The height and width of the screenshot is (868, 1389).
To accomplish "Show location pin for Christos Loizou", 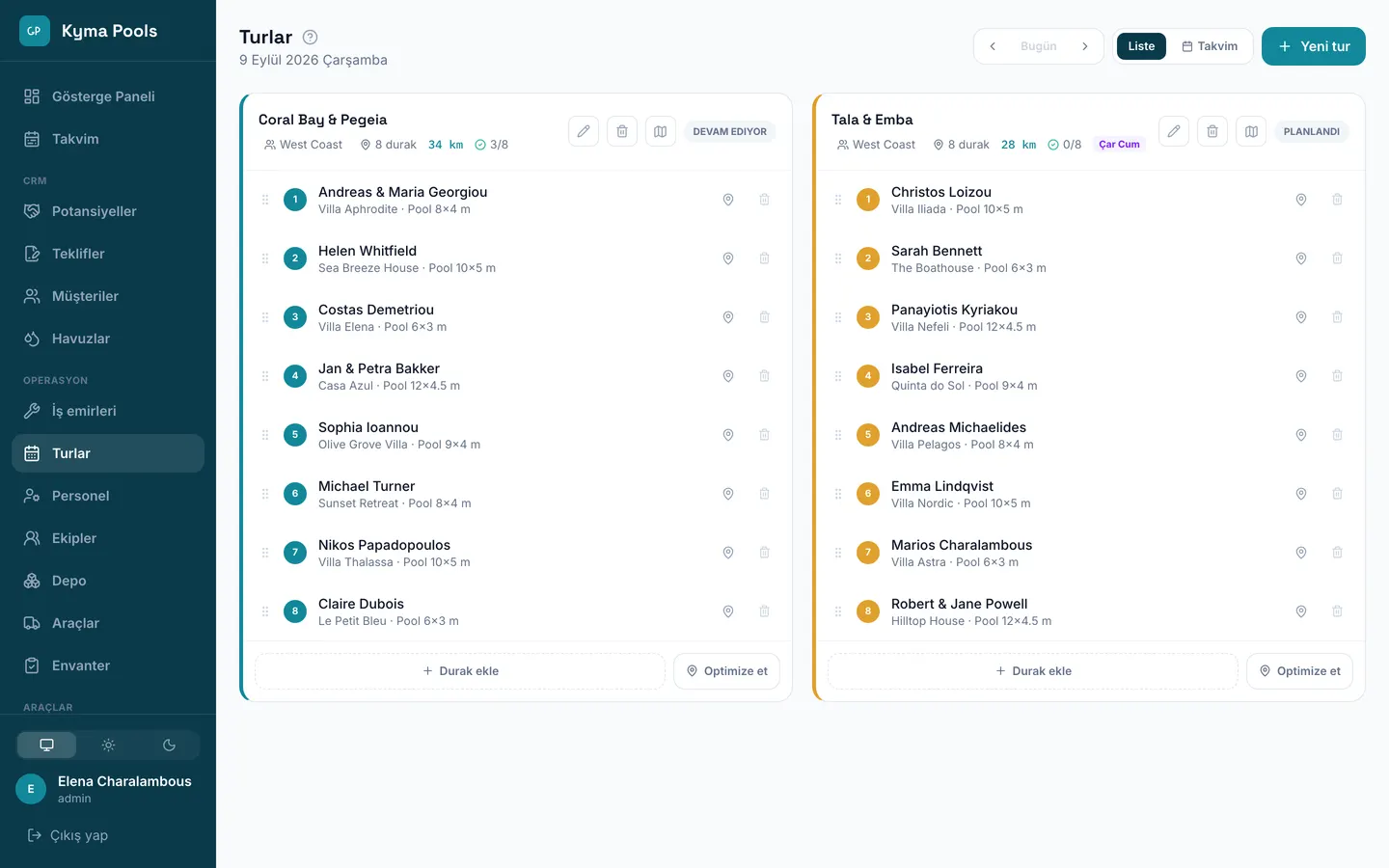I will pos(1301,200).
